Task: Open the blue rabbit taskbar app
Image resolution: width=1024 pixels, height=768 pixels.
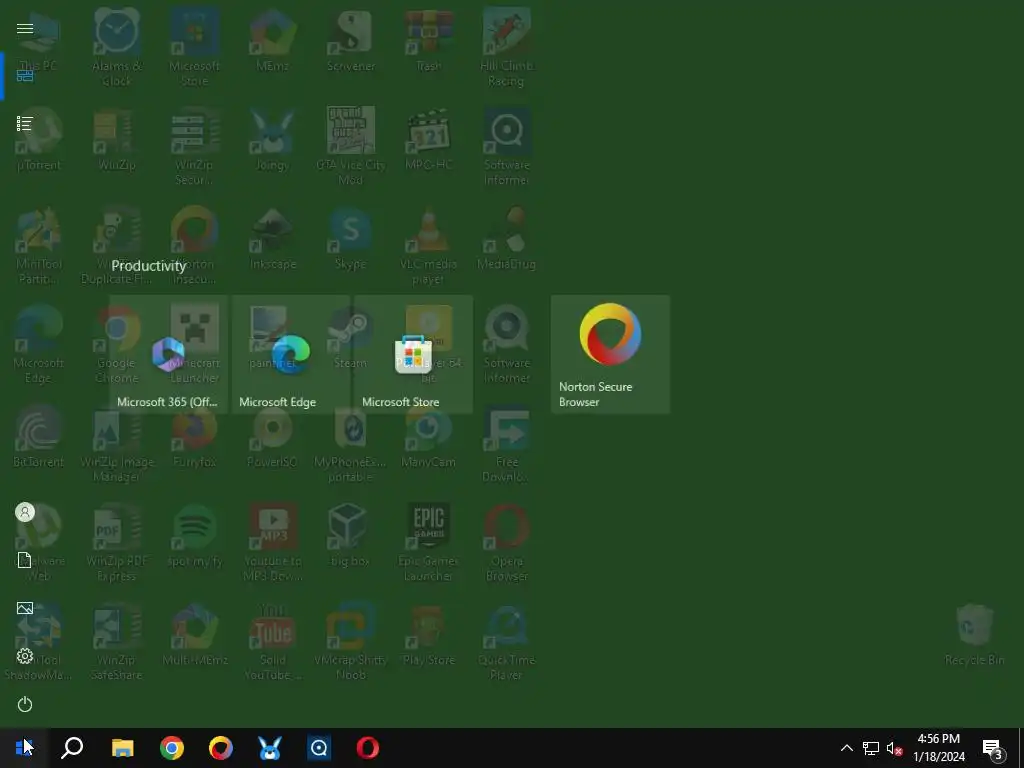Action: click(x=270, y=748)
